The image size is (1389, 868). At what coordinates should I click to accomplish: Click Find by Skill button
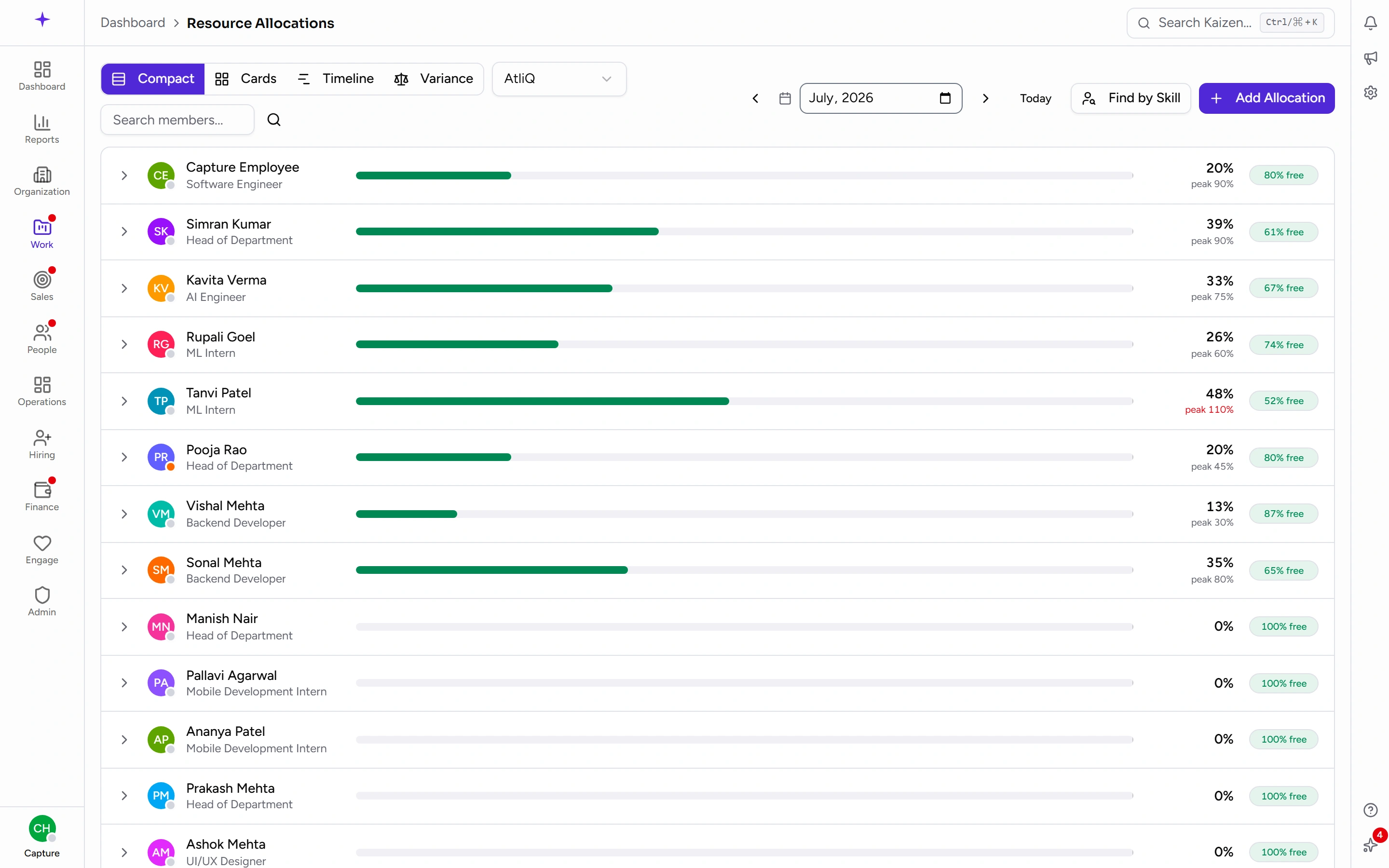(x=1130, y=98)
